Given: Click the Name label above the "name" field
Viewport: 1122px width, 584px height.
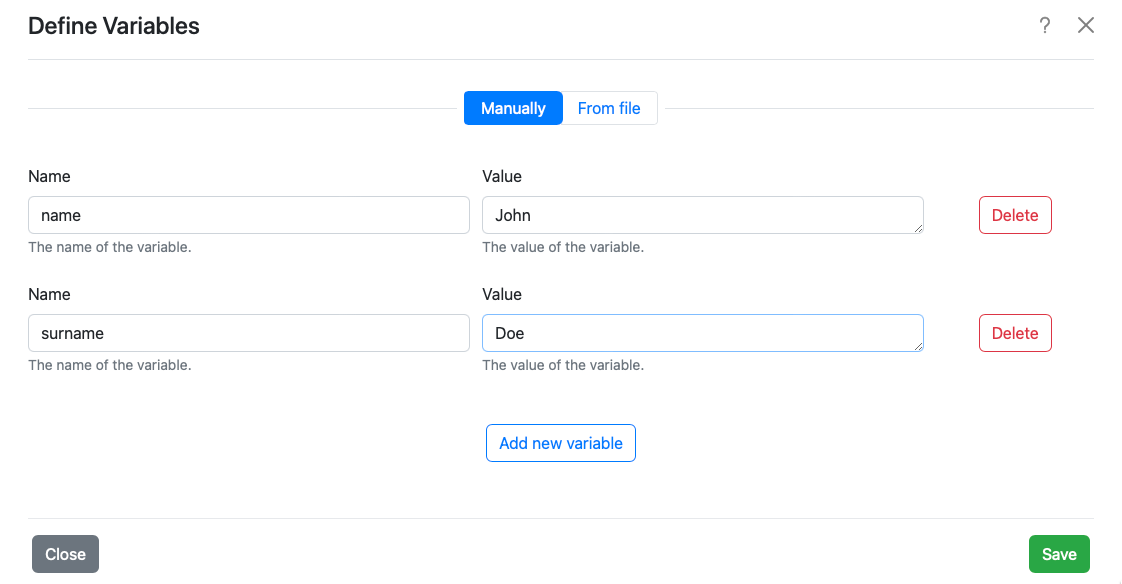Looking at the screenshot, I should [x=49, y=177].
